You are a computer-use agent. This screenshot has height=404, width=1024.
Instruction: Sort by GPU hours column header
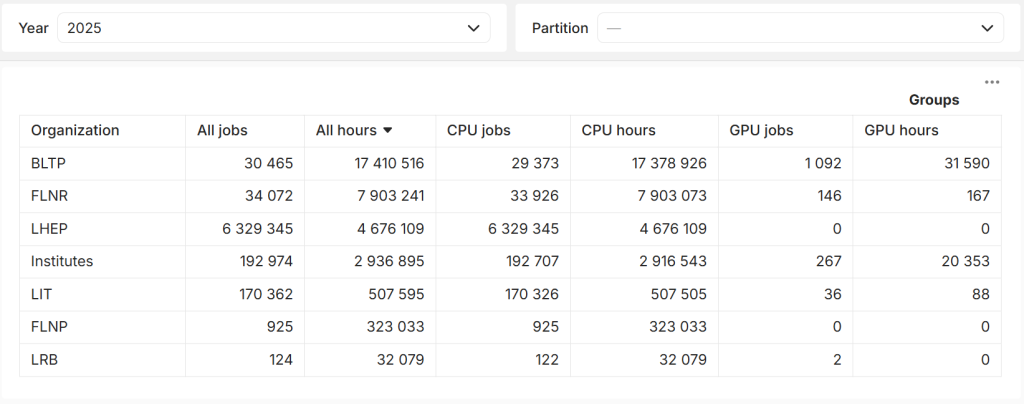(901, 131)
